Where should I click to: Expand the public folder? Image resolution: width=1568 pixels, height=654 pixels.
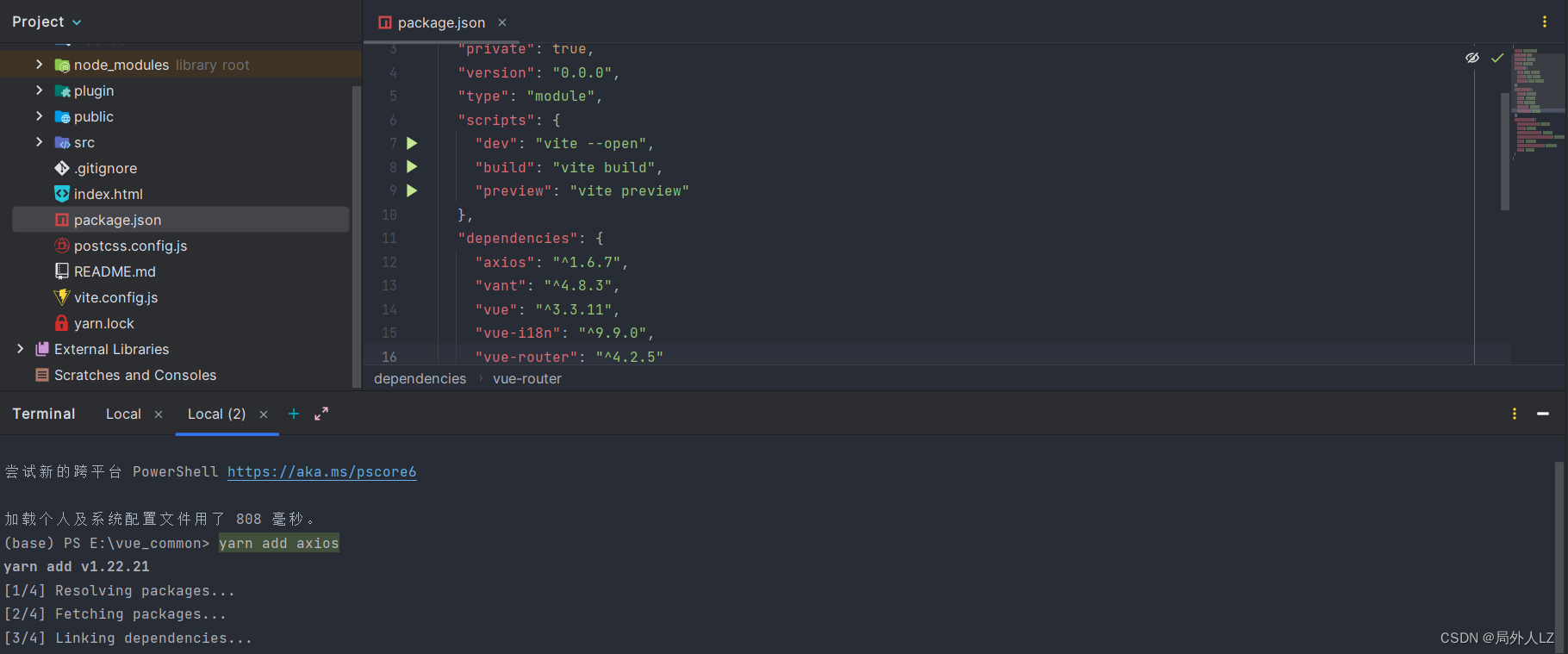(39, 116)
